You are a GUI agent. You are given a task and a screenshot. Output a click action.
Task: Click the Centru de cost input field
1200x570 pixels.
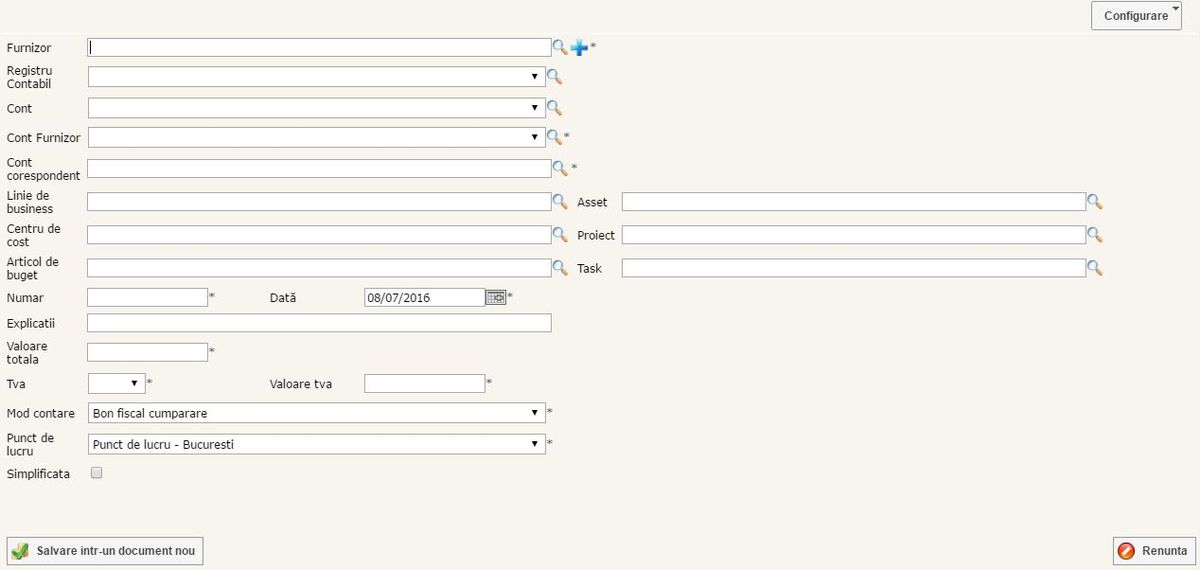coord(320,235)
